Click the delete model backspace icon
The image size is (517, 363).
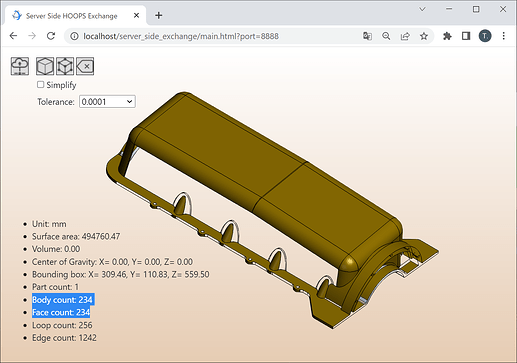(x=85, y=66)
